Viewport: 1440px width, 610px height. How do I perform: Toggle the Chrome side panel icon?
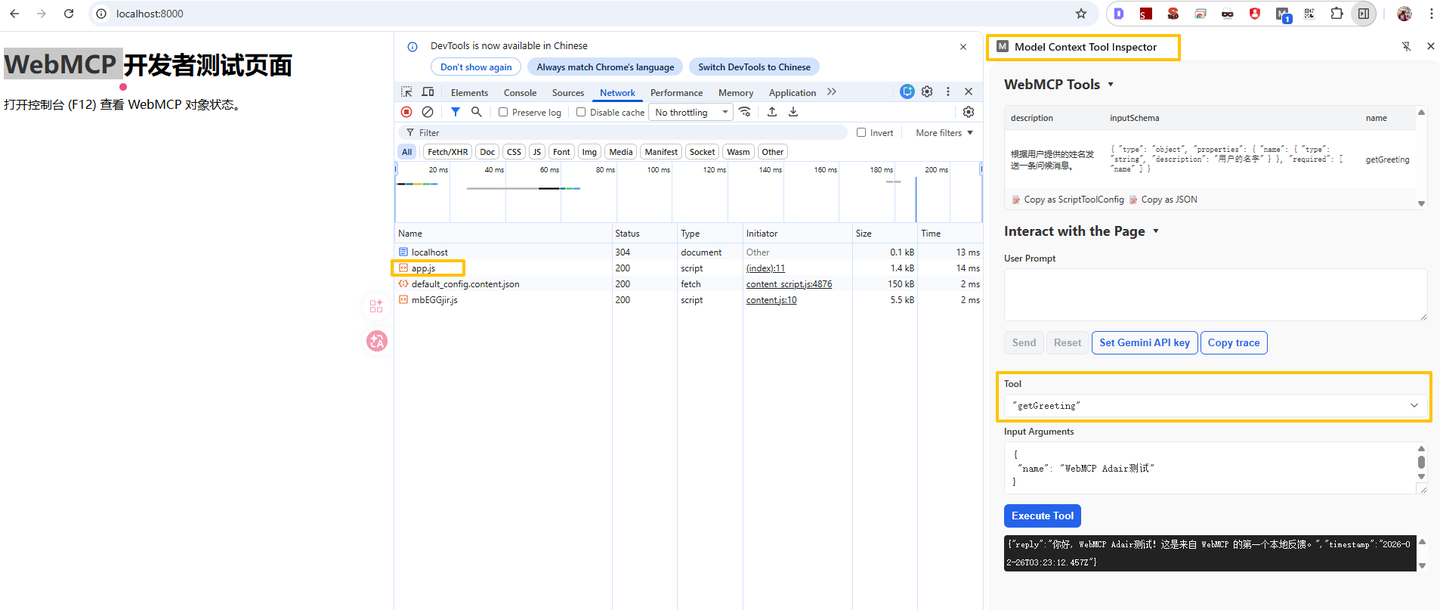click(1363, 14)
